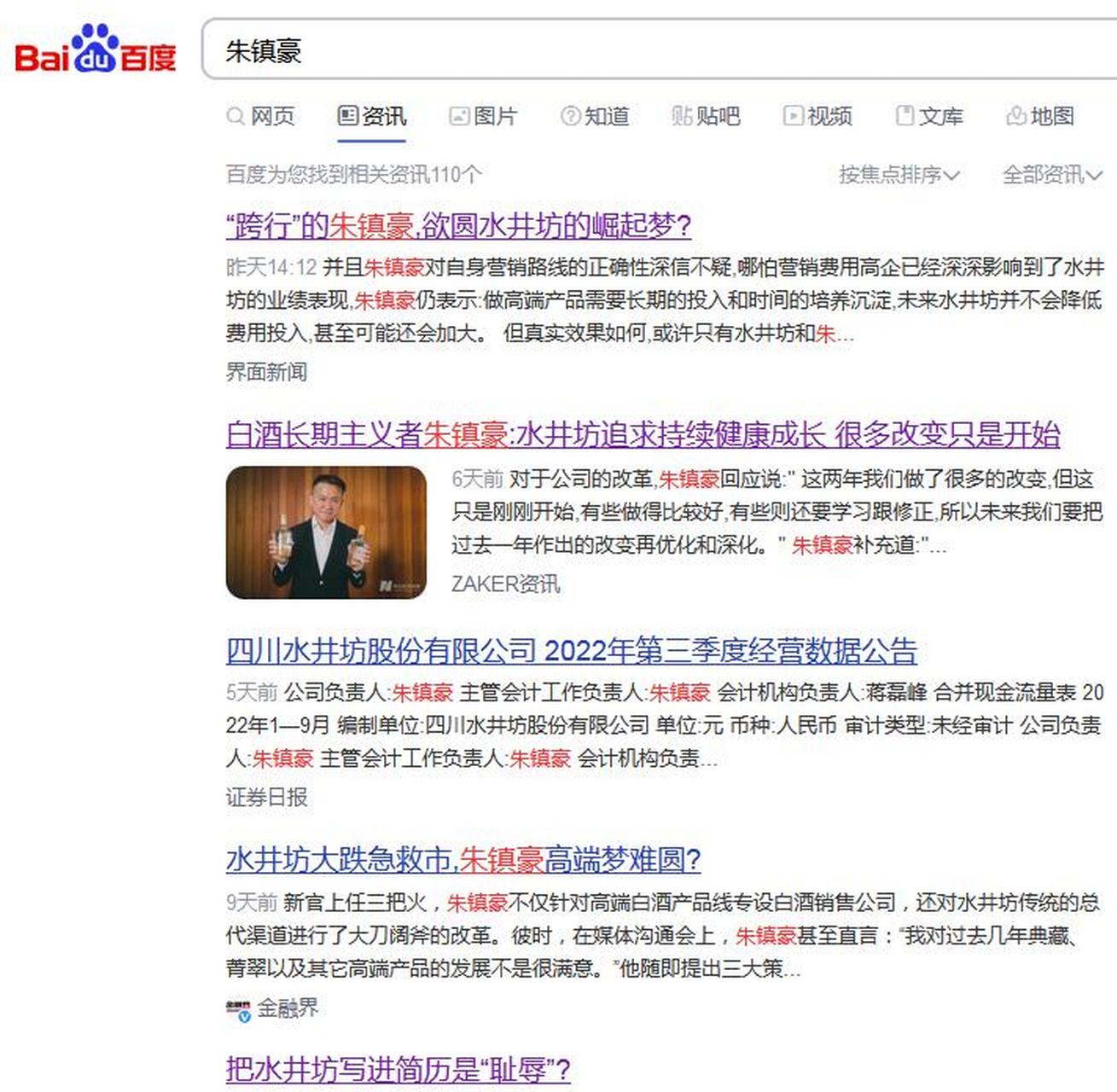Open article 水井坊大跌急救市,朱镇豪高端梦难圆?

pos(463,860)
